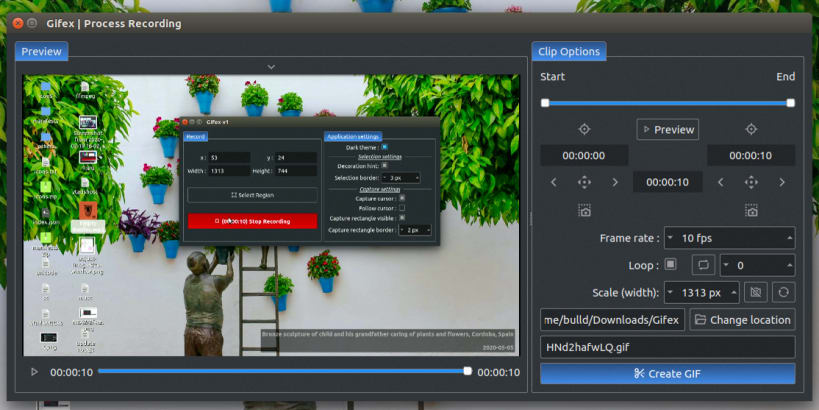Screen dimensions: 819x410
Task: Click the end time field above the arrows
Action: click(751, 156)
